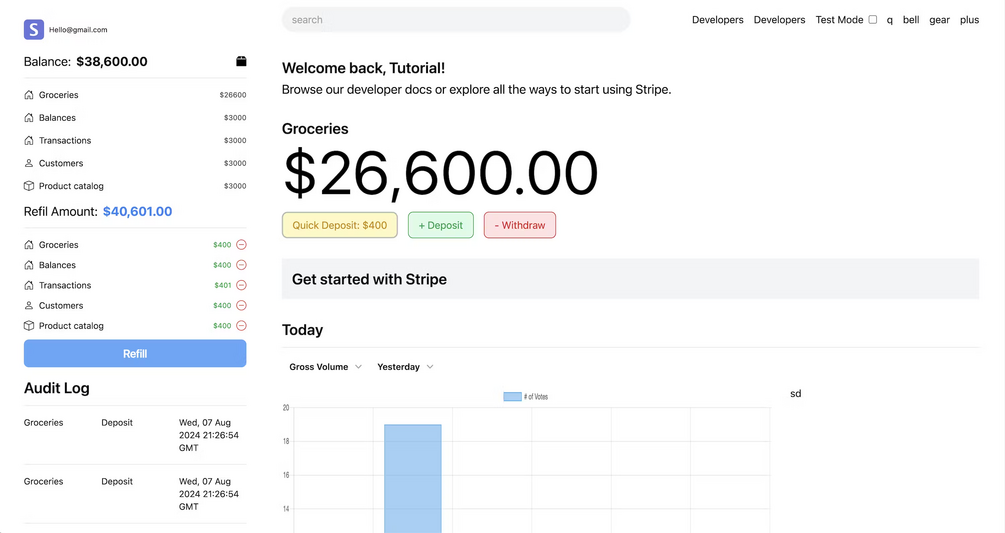
Task: Click the Get started with Stripe banner
Action: coord(631,279)
